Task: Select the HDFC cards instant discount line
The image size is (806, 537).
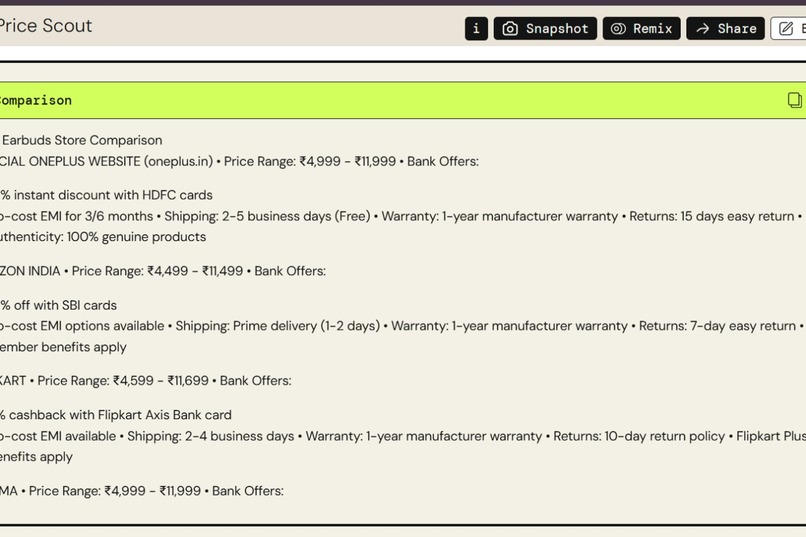Action: tap(106, 195)
